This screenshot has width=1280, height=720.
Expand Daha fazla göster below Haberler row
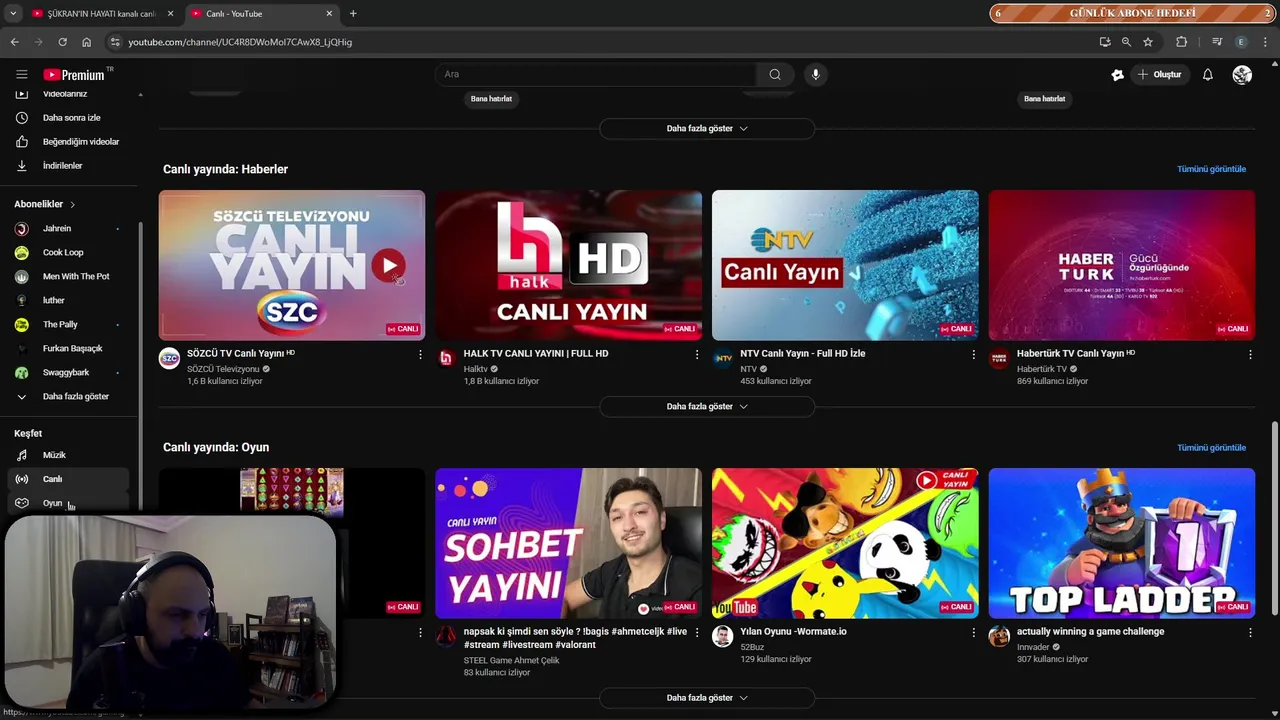[707, 407]
